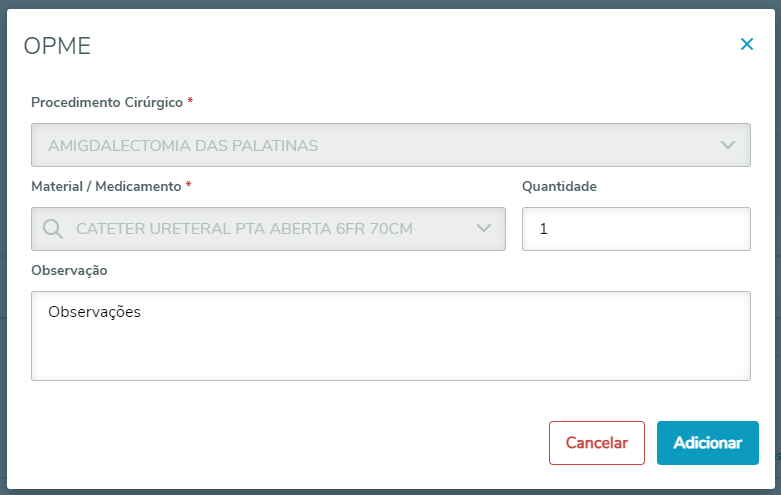781x495 pixels.
Task: Open the Material / Medicamento dropdown arrow
Action: point(484,229)
